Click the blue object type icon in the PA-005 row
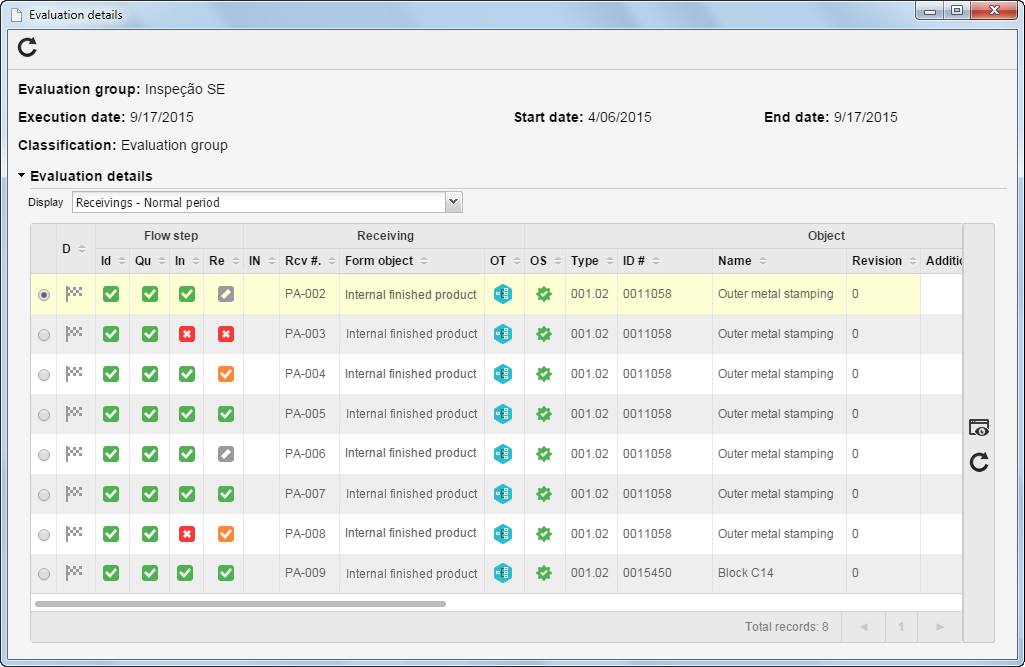1025x667 pixels. click(503, 414)
